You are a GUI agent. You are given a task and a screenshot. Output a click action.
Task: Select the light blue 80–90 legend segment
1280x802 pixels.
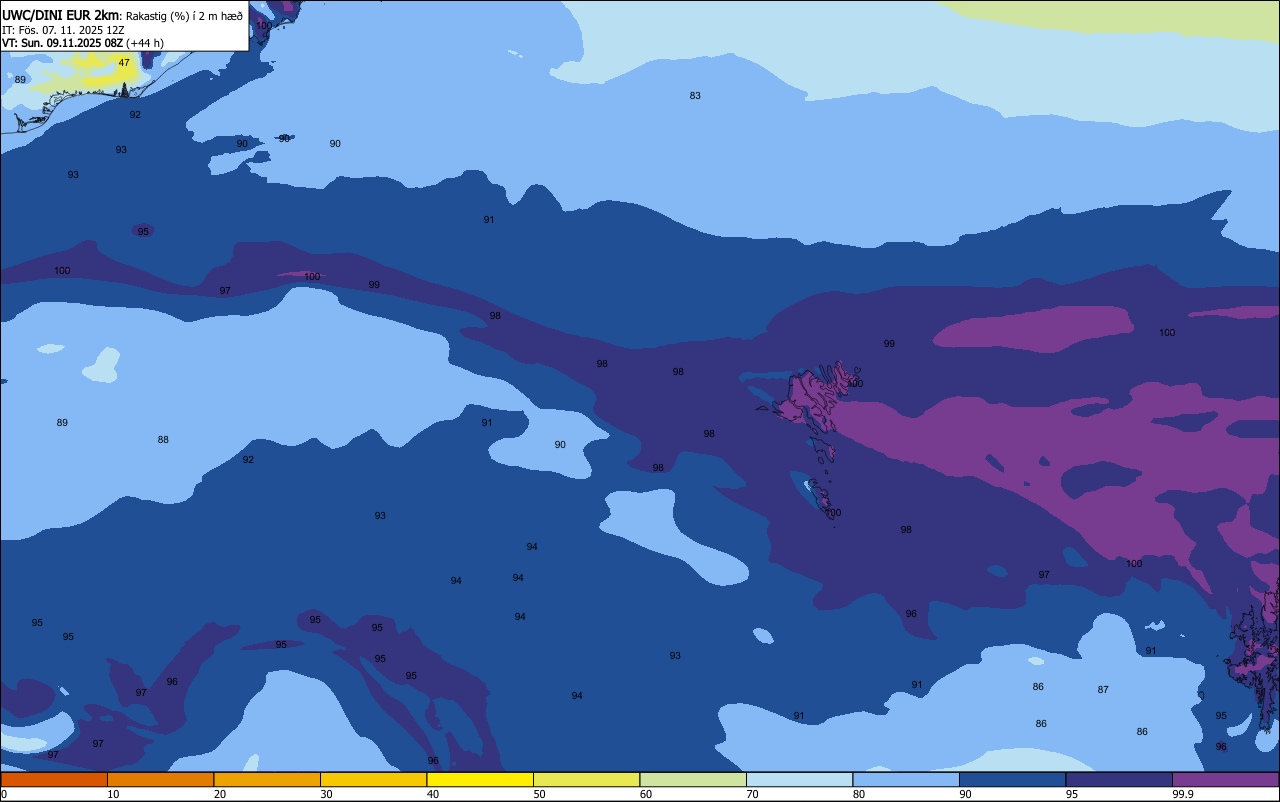[x=906, y=779]
